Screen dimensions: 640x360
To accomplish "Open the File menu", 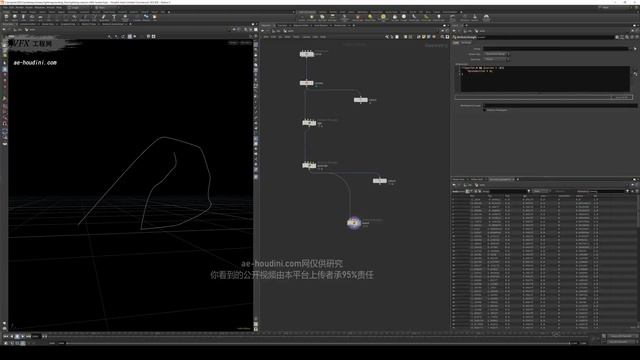I will coord(4,7).
